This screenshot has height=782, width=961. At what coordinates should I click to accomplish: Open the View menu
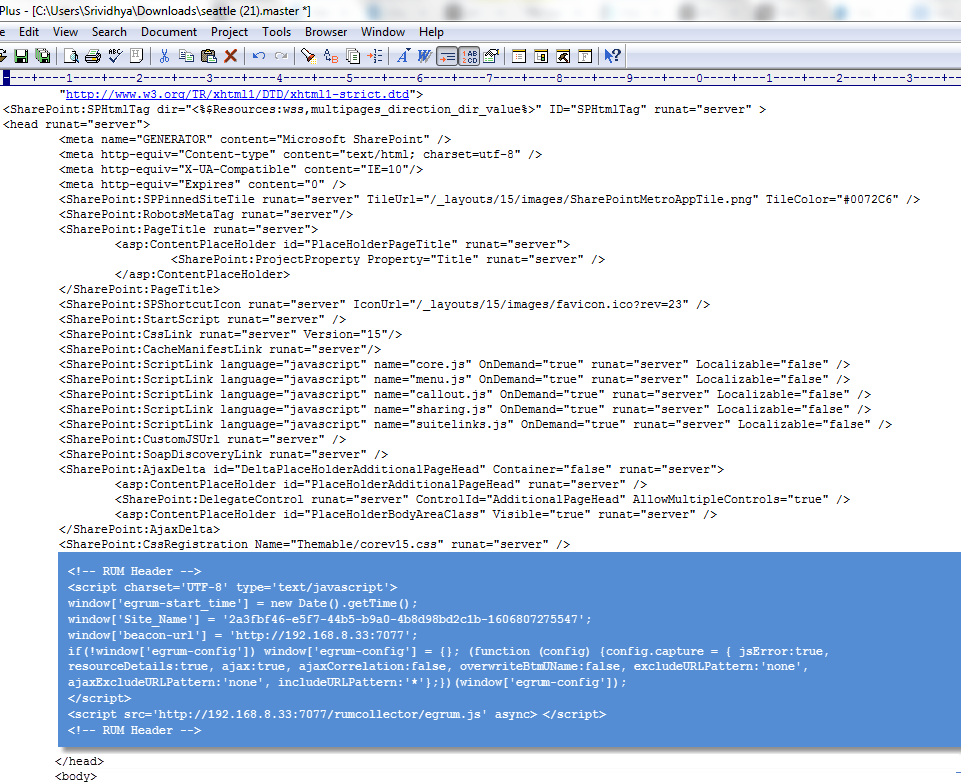[x=65, y=32]
